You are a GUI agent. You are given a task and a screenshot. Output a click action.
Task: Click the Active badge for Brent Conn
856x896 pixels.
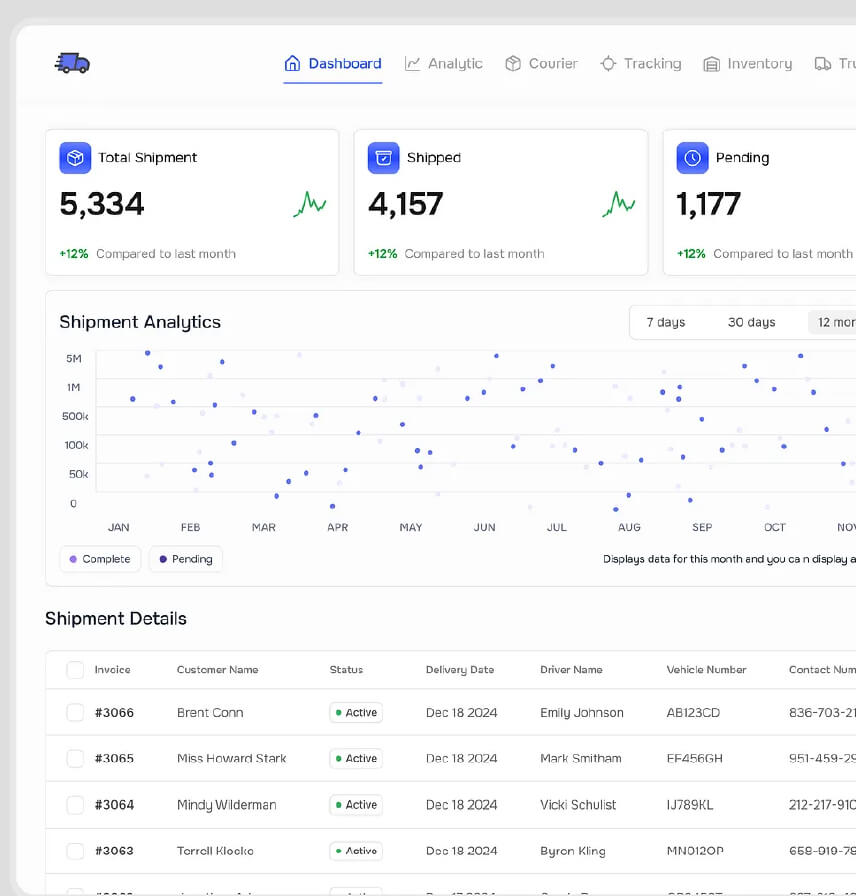click(x=356, y=713)
